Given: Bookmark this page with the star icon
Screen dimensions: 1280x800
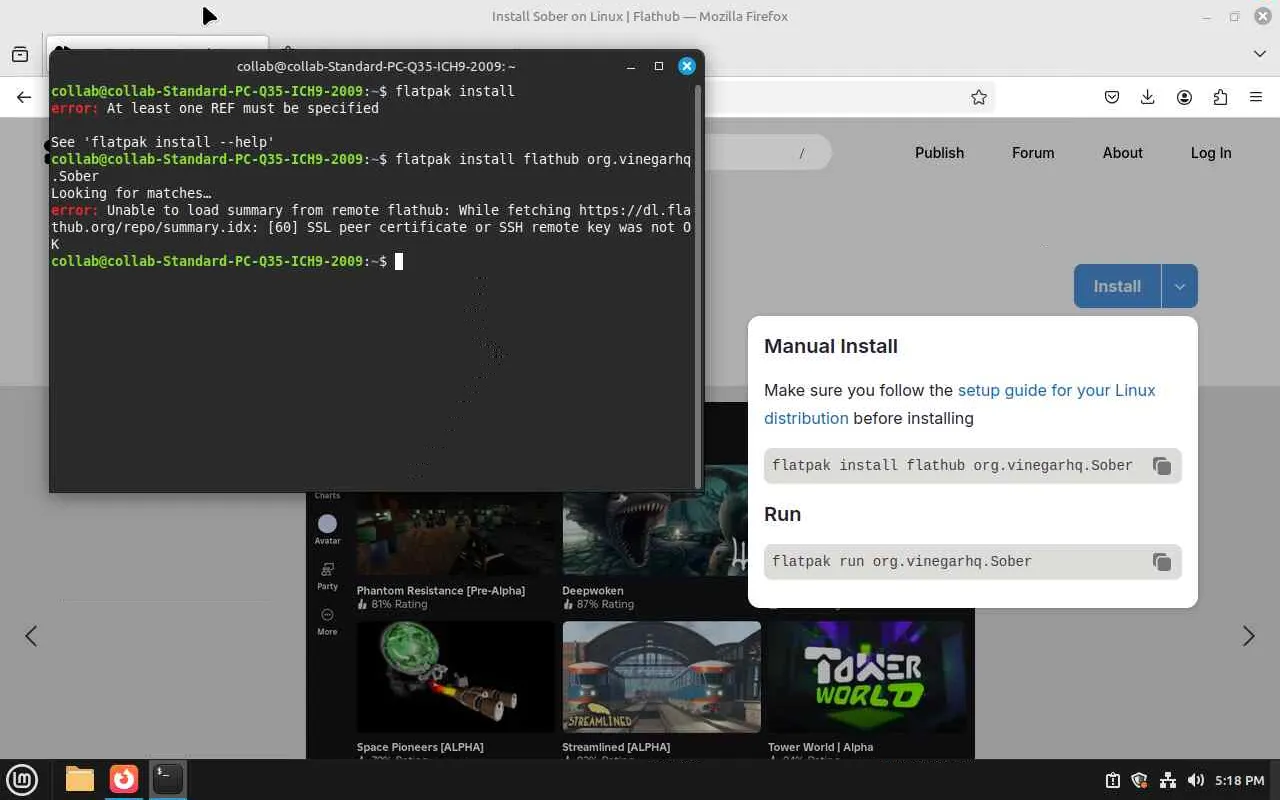Looking at the screenshot, I should pos(979,97).
